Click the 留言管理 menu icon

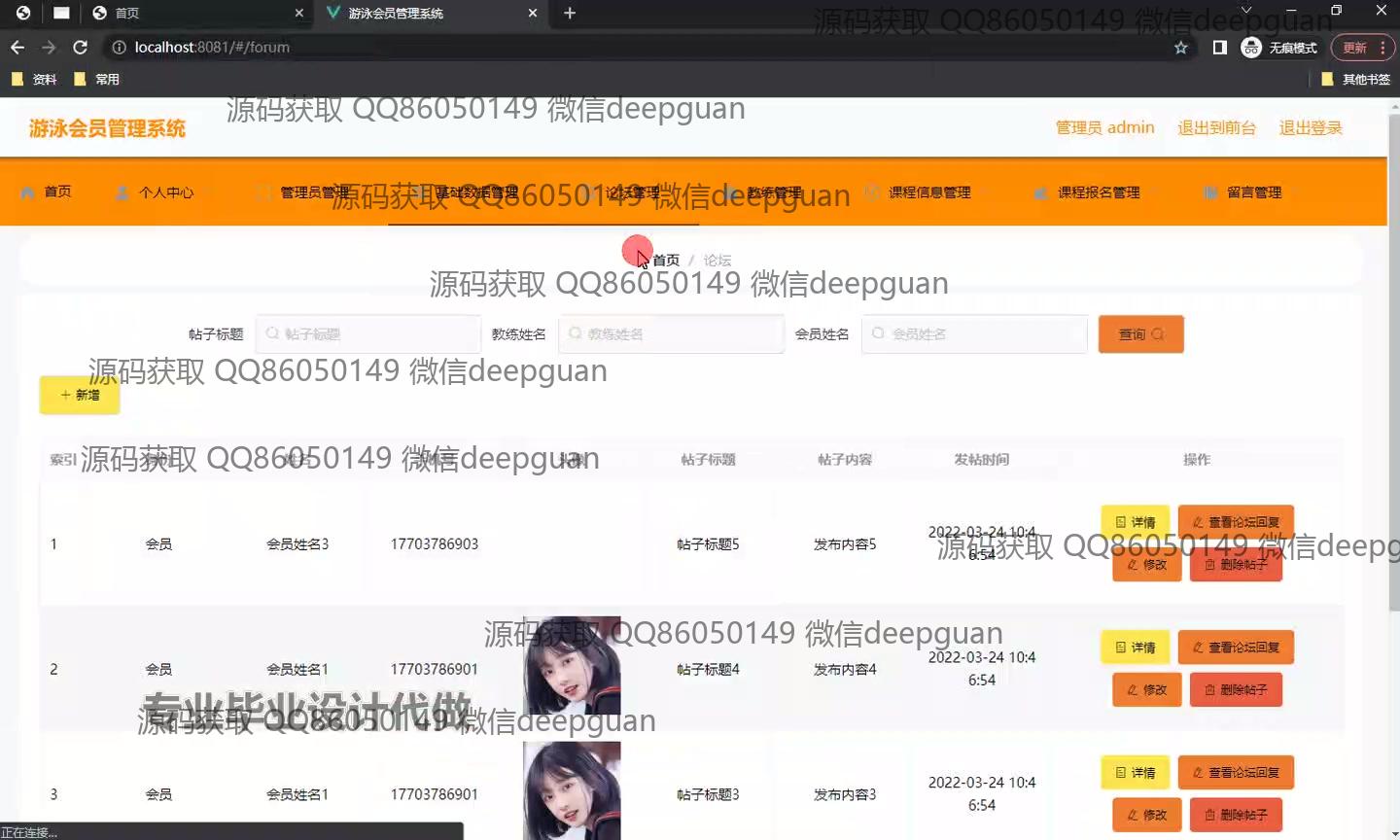point(1210,192)
